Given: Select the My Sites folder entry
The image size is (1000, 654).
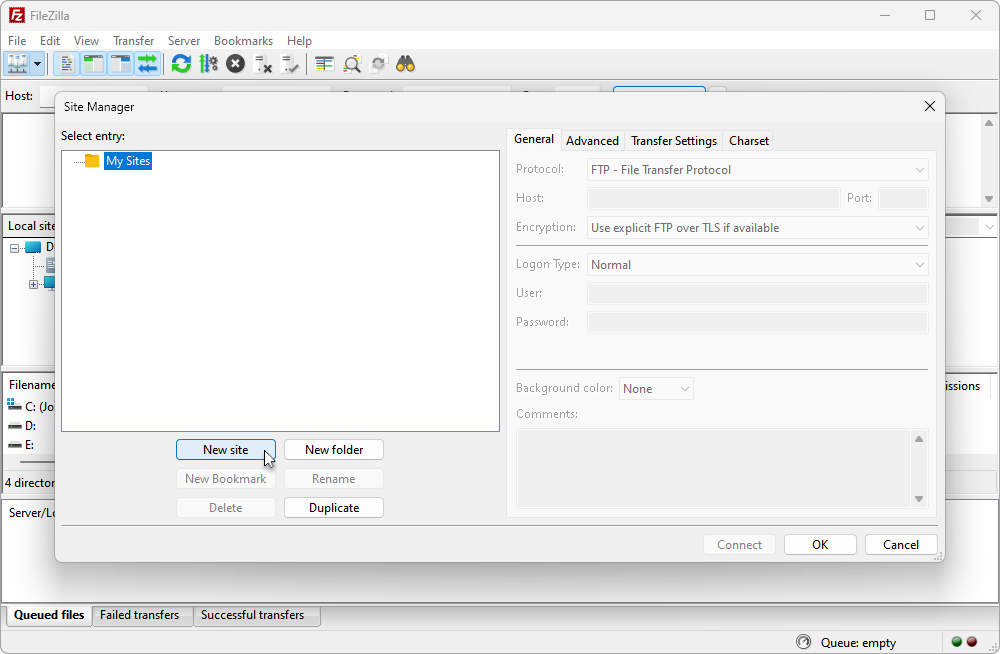Looking at the screenshot, I should pyautogui.click(x=128, y=161).
